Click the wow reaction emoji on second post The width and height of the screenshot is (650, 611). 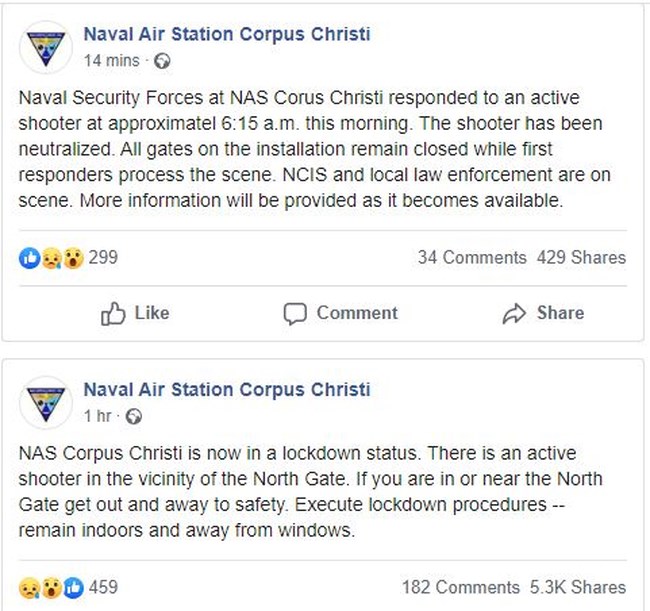(51, 588)
